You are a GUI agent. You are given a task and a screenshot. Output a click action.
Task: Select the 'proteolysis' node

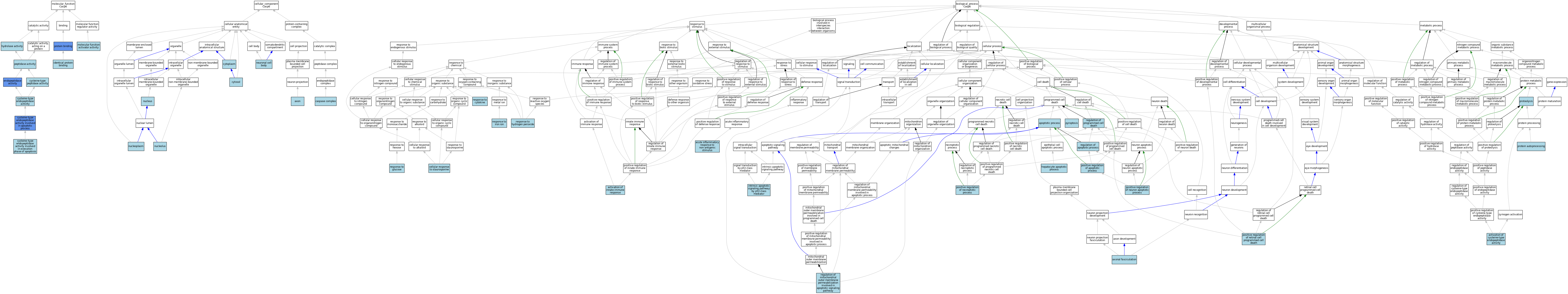click(1526, 101)
